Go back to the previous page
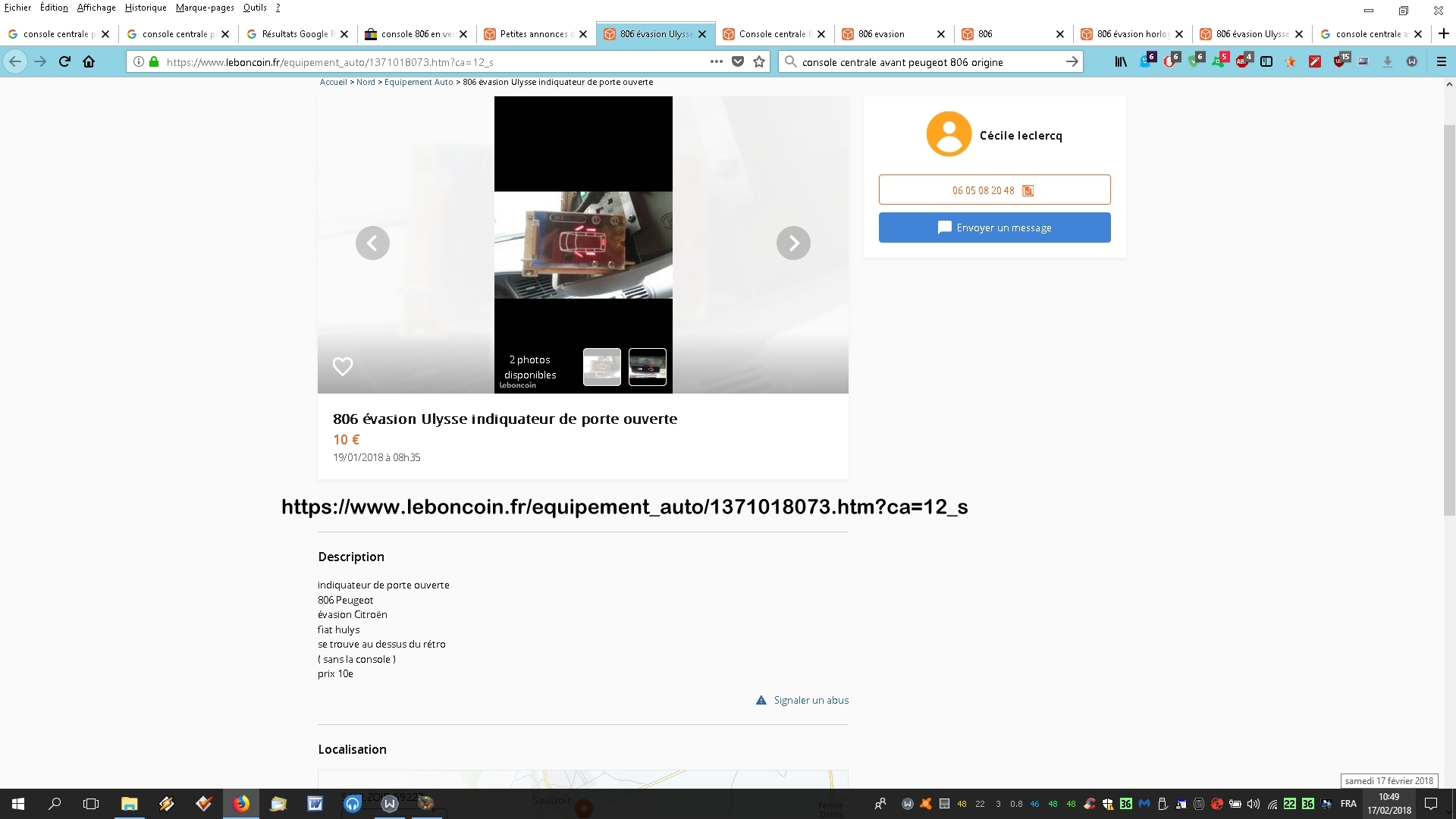1456x819 pixels. coord(15,62)
